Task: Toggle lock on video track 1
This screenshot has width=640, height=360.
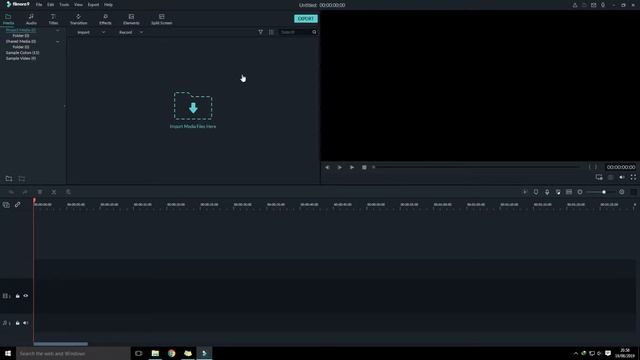Action: pos(18,296)
